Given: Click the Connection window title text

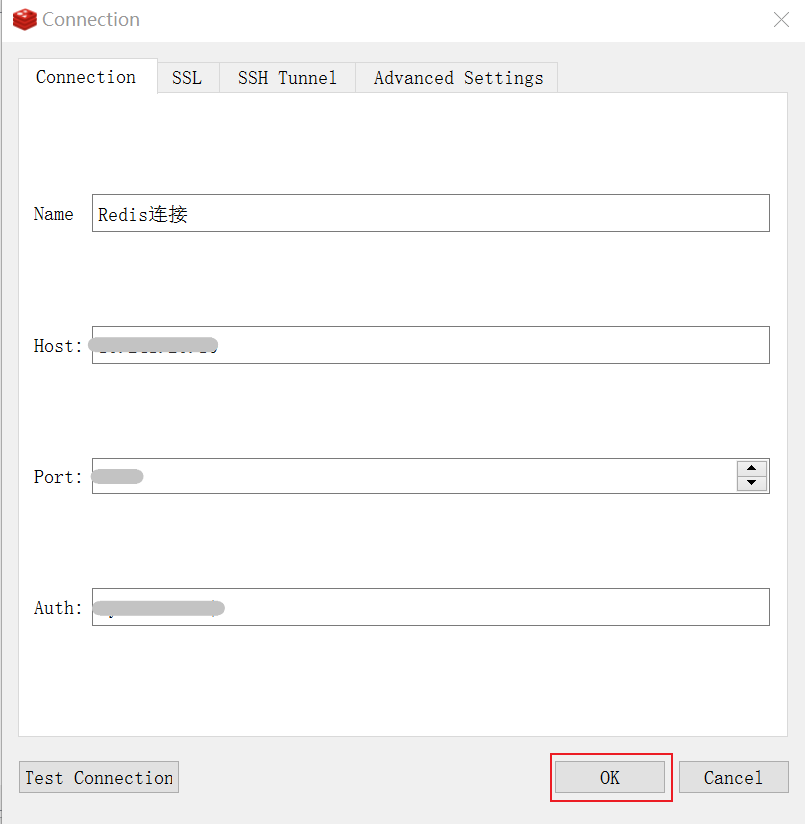Looking at the screenshot, I should (x=91, y=19).
